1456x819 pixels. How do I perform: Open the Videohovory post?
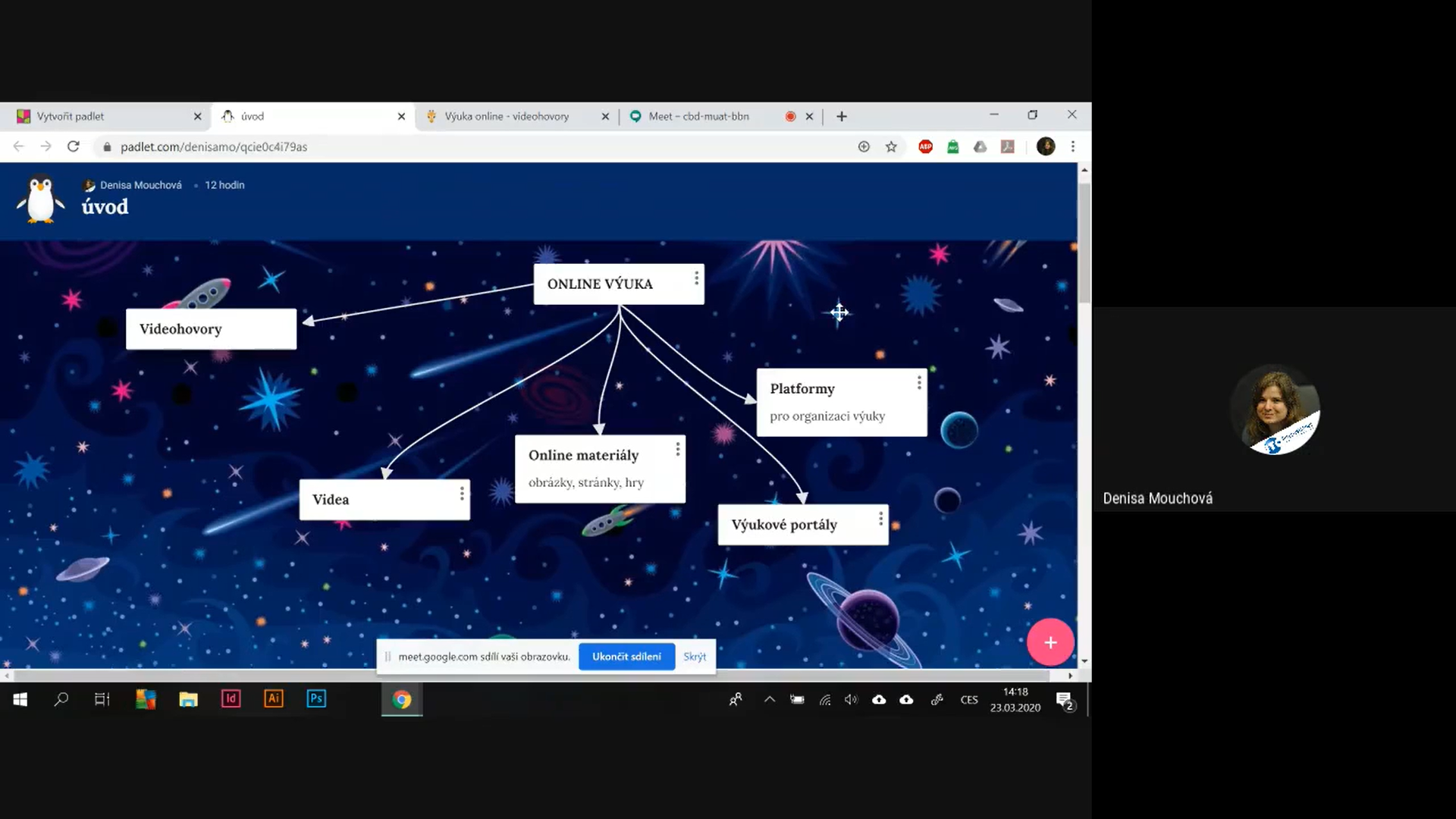point(211,329)
